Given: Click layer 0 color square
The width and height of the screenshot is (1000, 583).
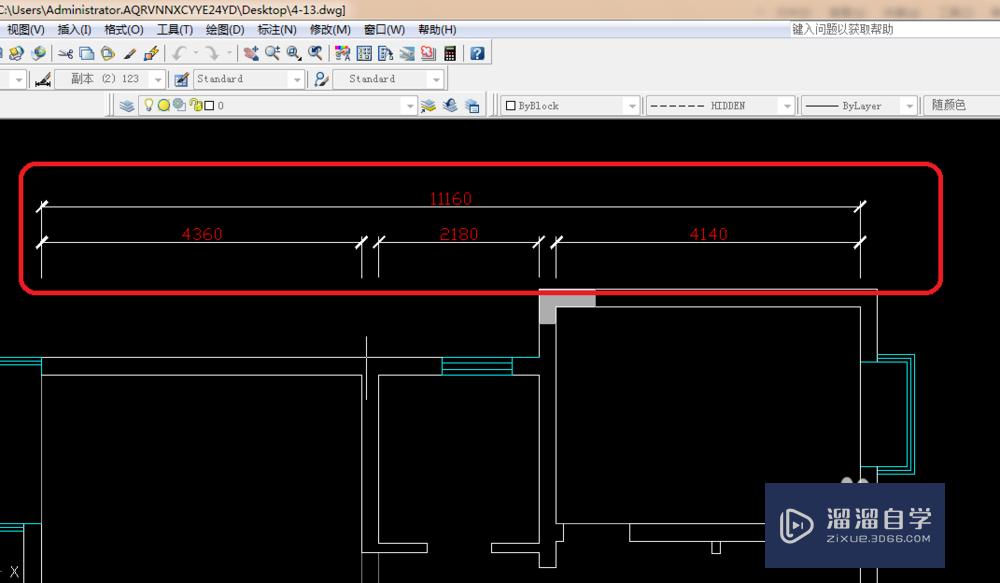Looking at the screenshot, I should coord(209,106).
